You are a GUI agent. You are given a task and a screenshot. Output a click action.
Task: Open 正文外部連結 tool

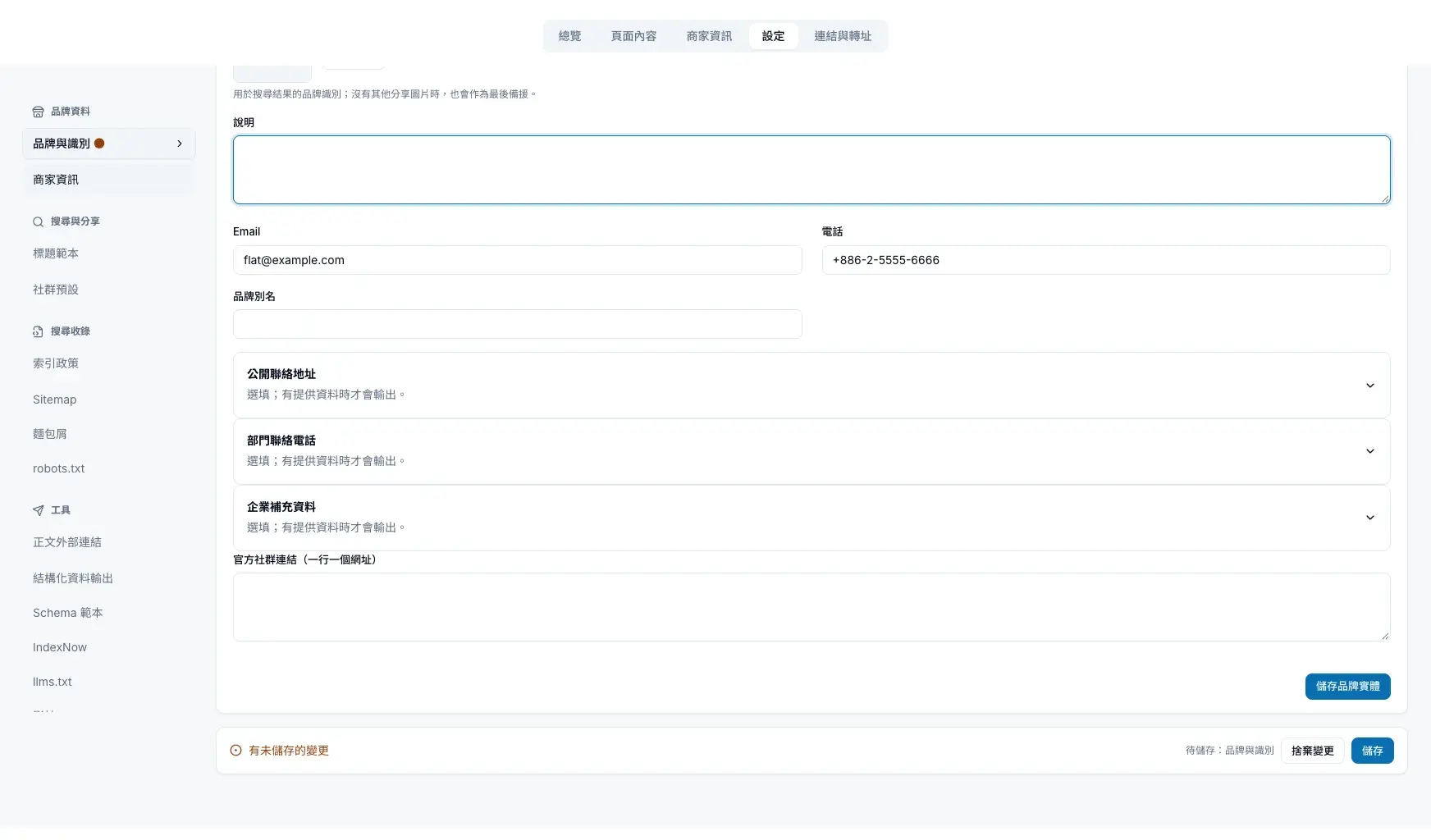(x=108, y=542)
